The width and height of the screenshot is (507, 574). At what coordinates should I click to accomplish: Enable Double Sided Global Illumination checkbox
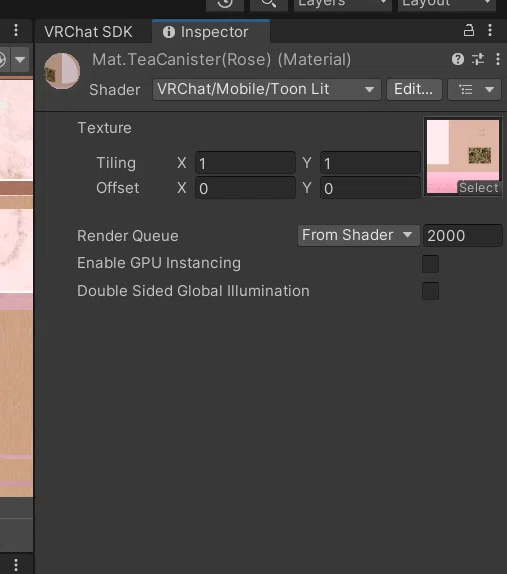[x=430, y=291]
